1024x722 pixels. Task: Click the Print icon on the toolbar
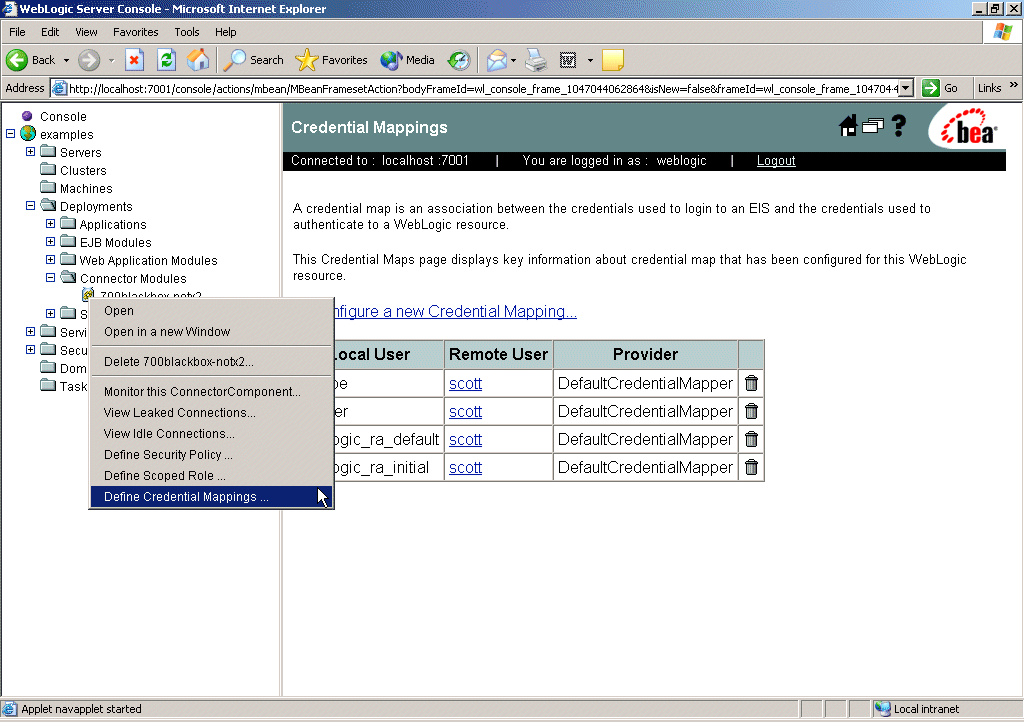(536, 60)
